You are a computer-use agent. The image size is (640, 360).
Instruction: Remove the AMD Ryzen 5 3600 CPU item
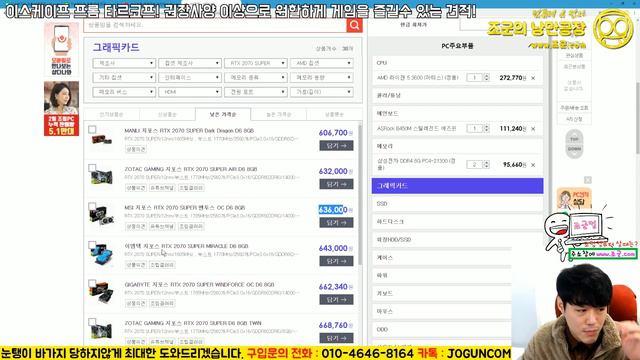tap(533, 78)
